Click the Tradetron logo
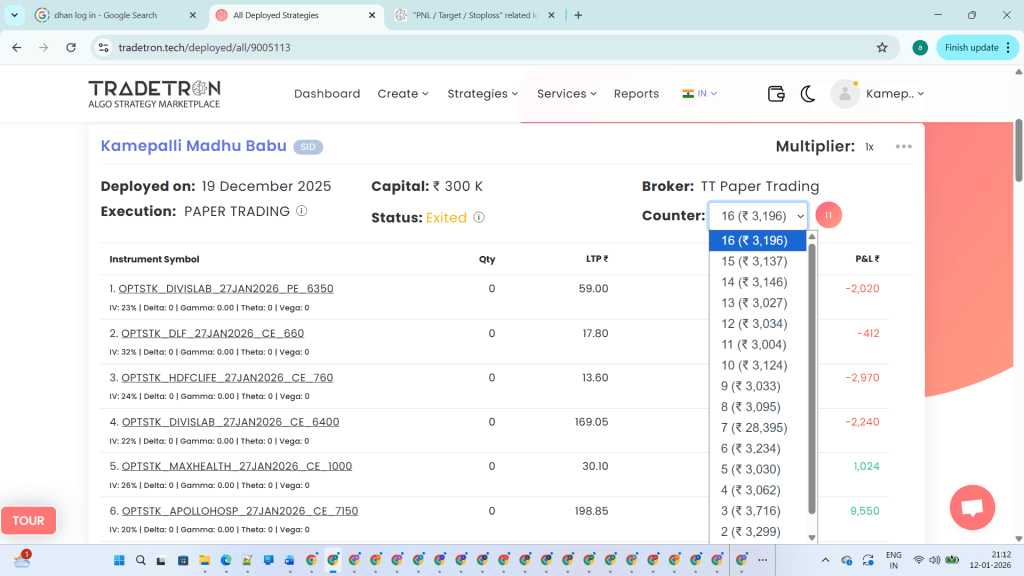1024x576 pixels. click(x=154, y=93)
